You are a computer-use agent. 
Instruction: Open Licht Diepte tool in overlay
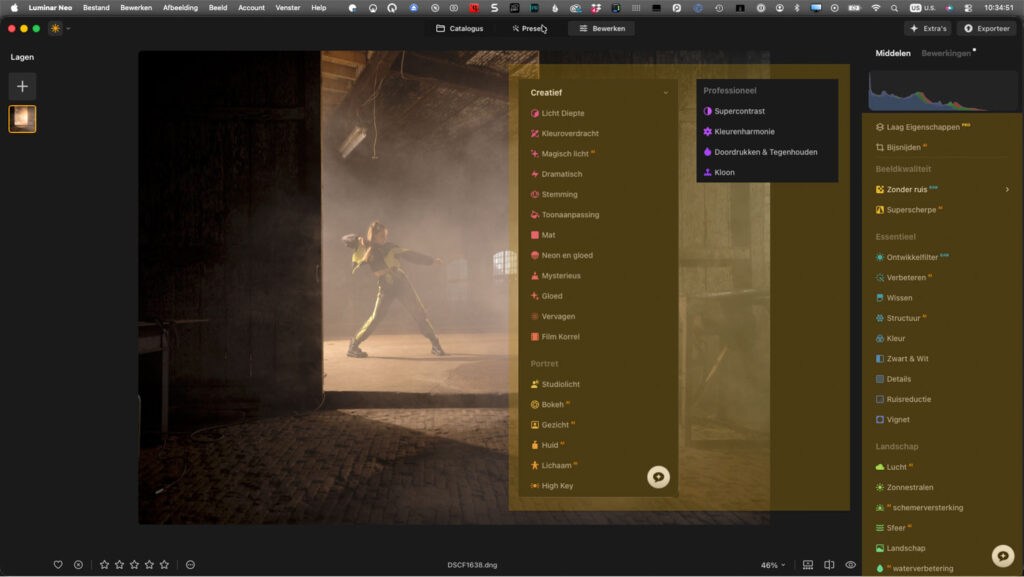point(557,114)
